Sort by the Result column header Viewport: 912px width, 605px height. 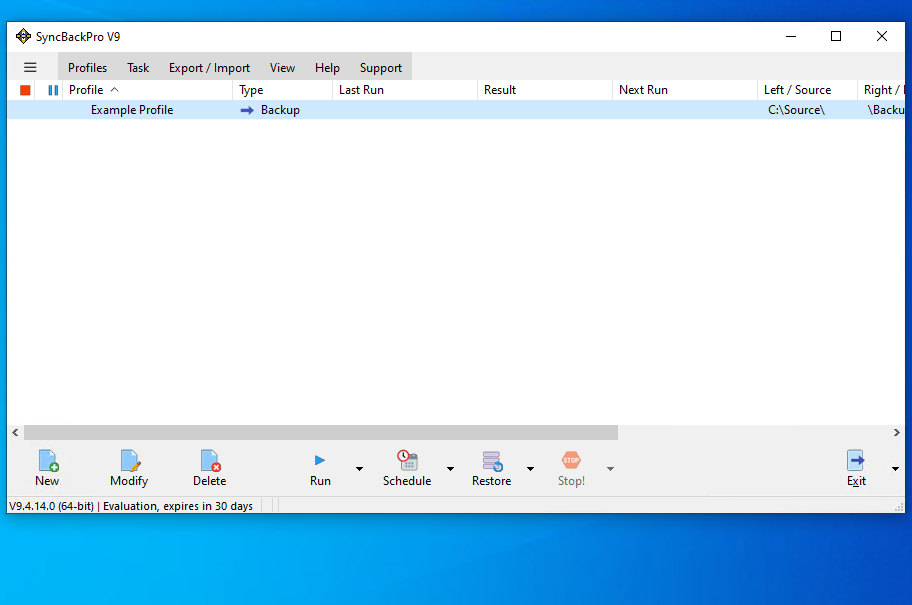tap(545, 90)
